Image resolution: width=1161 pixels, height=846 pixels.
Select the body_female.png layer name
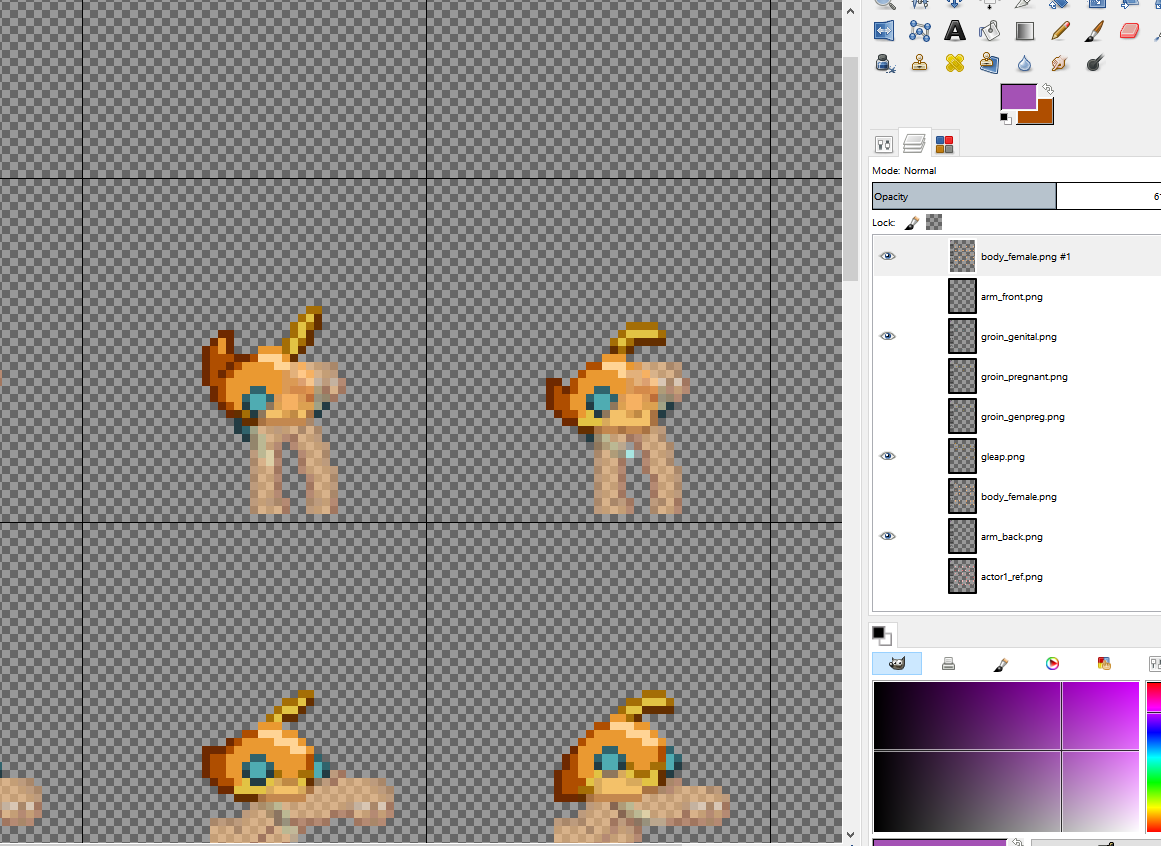pyautogui.click(x=1019, y=497)
